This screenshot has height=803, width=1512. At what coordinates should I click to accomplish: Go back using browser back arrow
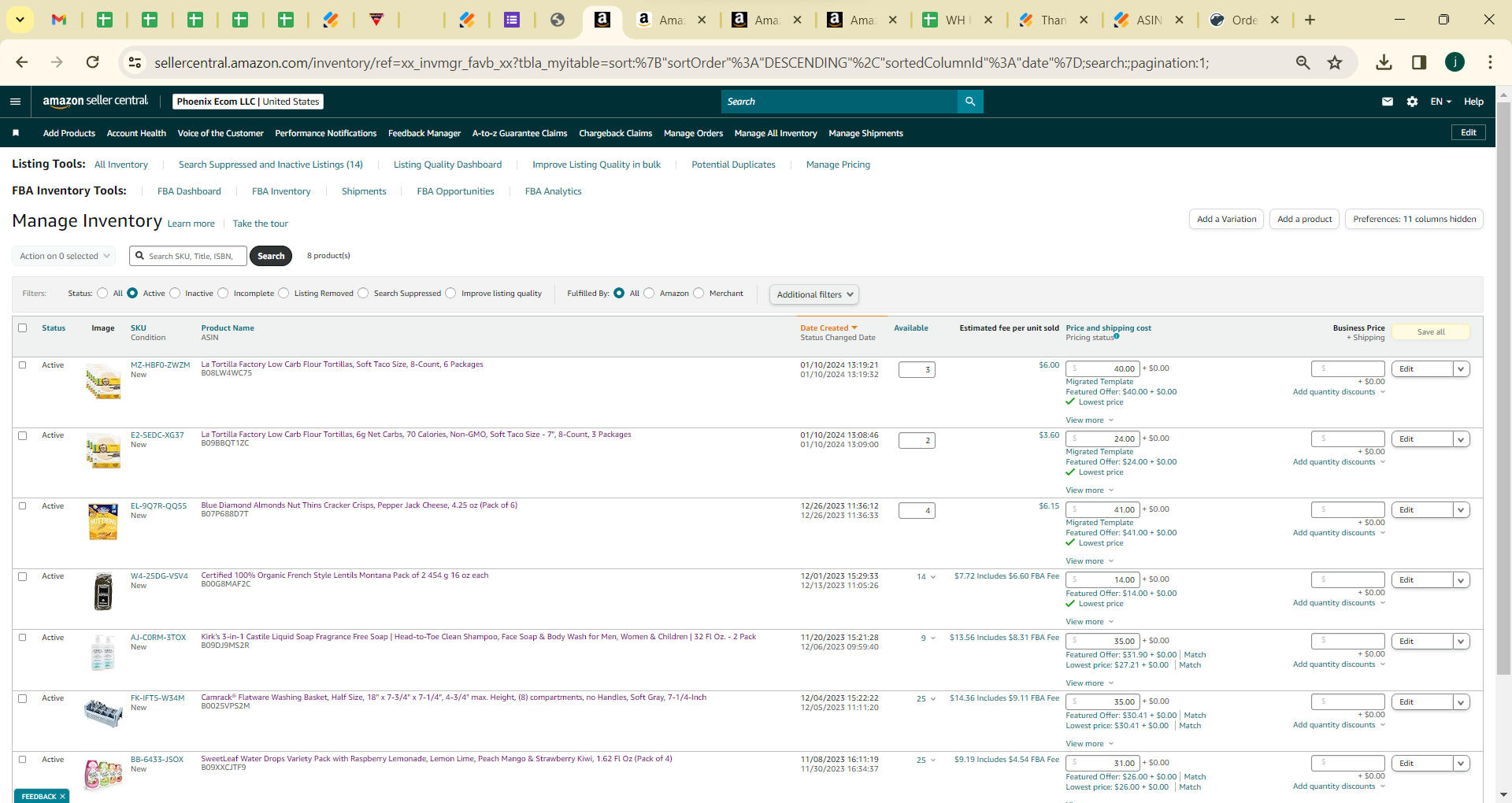(22, 62)
